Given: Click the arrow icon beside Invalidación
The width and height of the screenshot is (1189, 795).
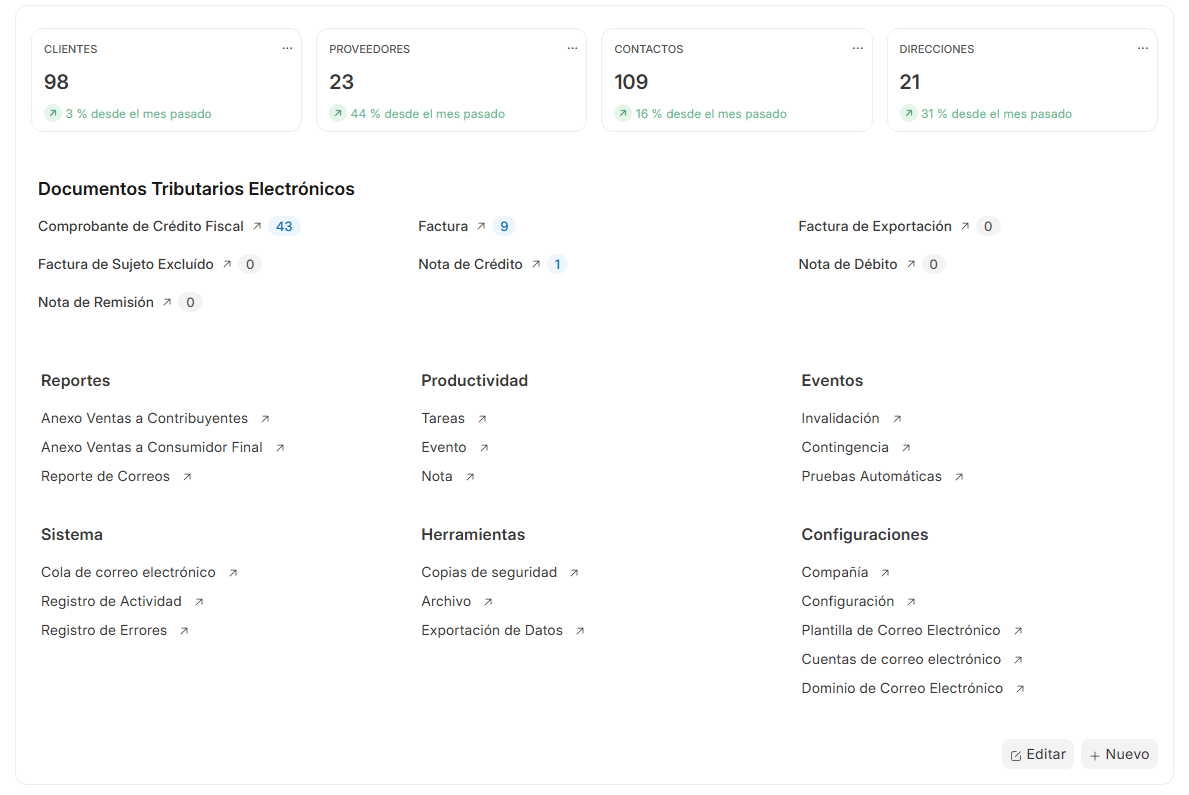Looking at the screenshot, I should point(897,419).
